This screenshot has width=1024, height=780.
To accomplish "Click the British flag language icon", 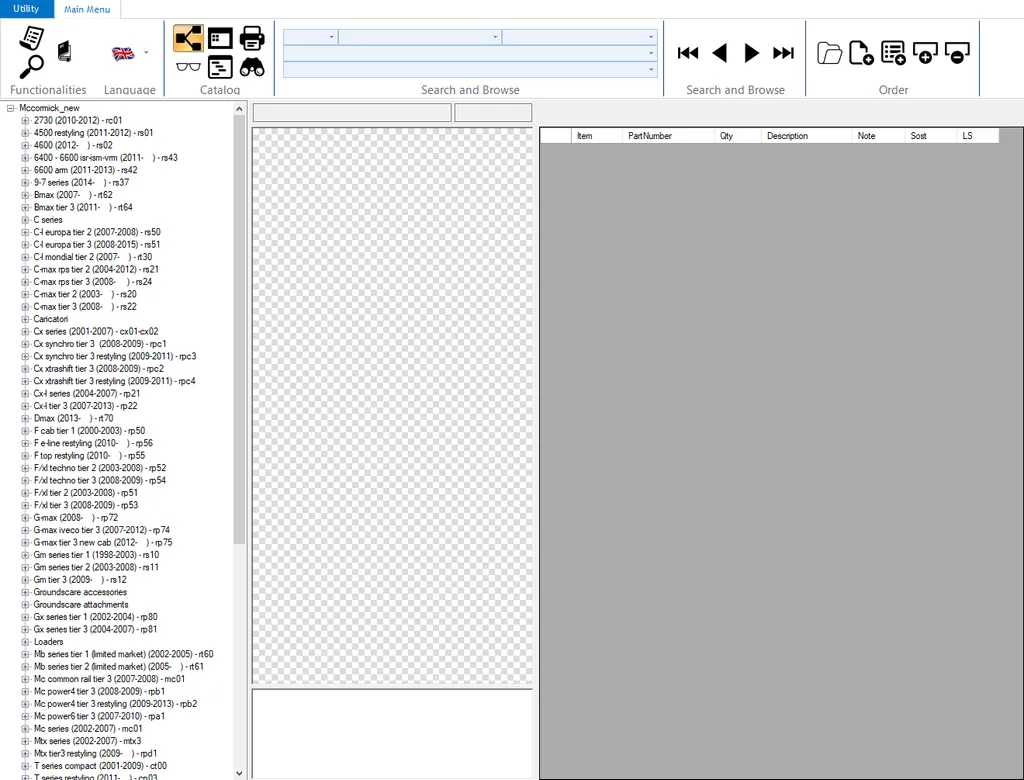I will point(123,54).
